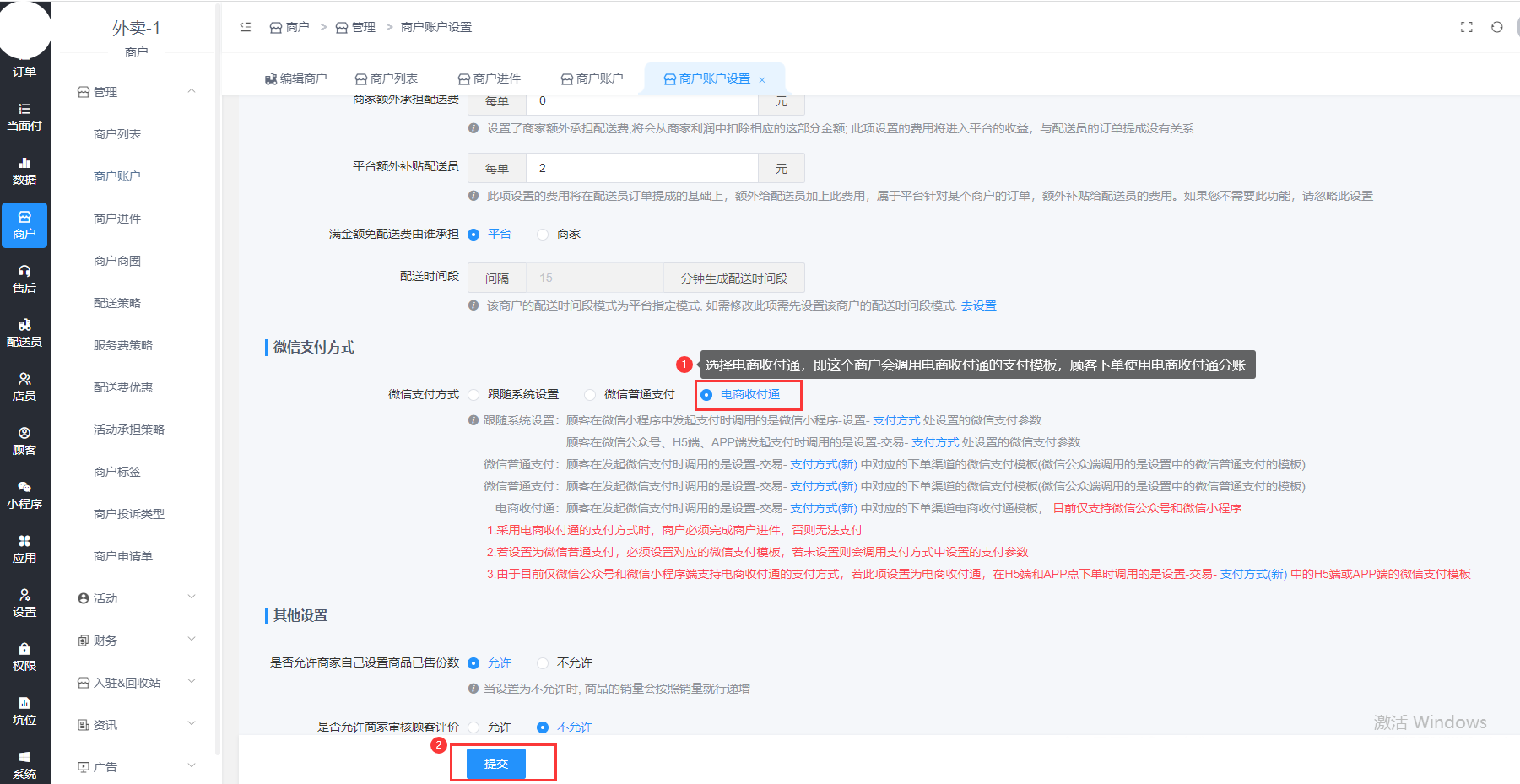1520x784 pixels.
Task: Collapse the 管理 menu group
Action: [x=135, y=92]
